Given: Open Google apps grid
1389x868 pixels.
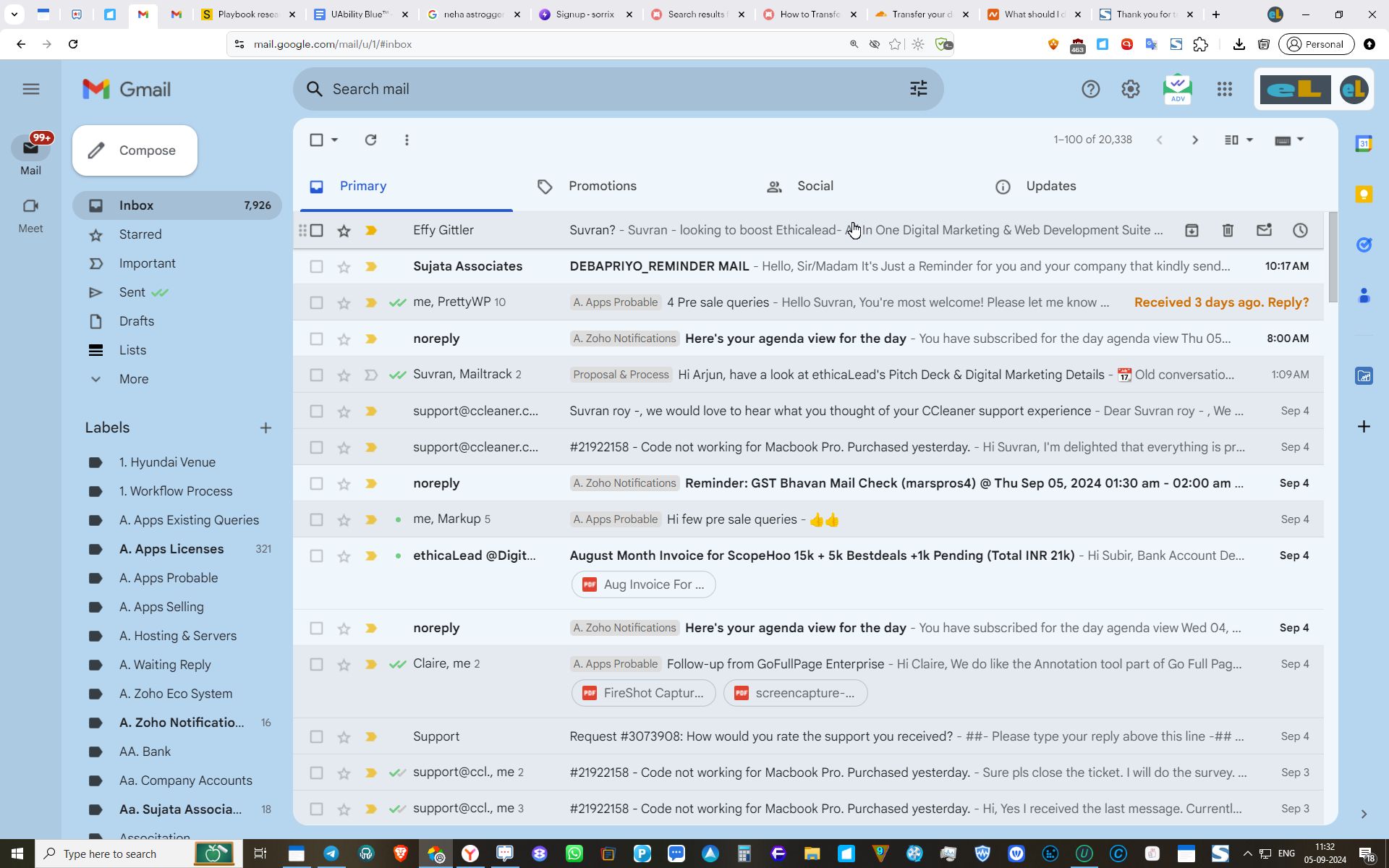Looking at the screenshot, I should point(1224,89).
